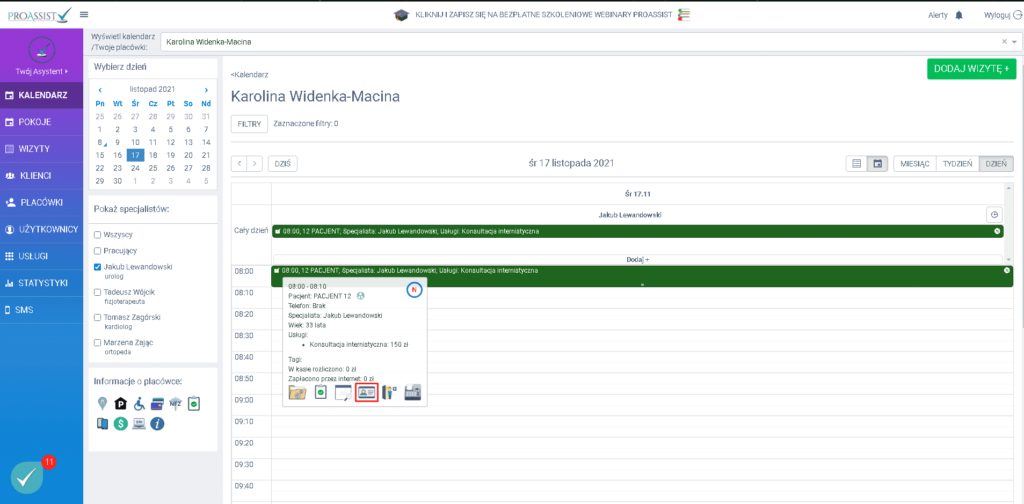Viewport: 1024px width, 504px height.
Task: Open the calendar/facility selection dropdown
Action: pos(1014,42)
